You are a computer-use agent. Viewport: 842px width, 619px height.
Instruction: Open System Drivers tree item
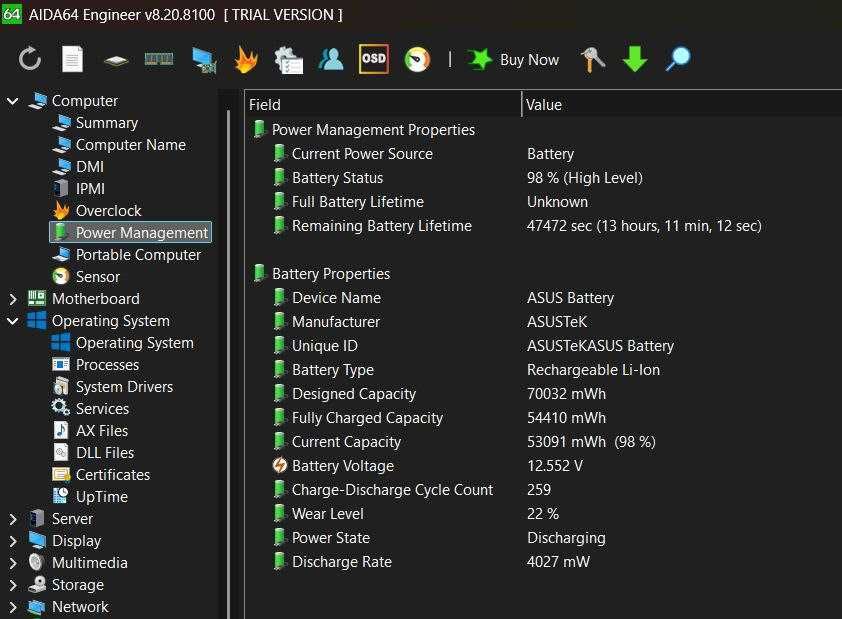[125, 387]
